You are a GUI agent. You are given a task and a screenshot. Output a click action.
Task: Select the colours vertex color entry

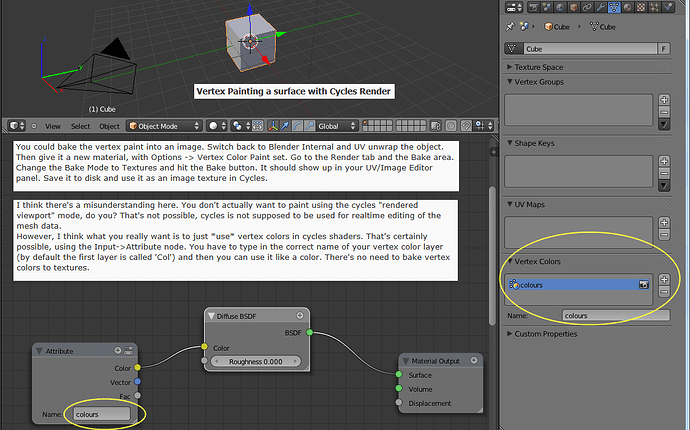[578, 285]
